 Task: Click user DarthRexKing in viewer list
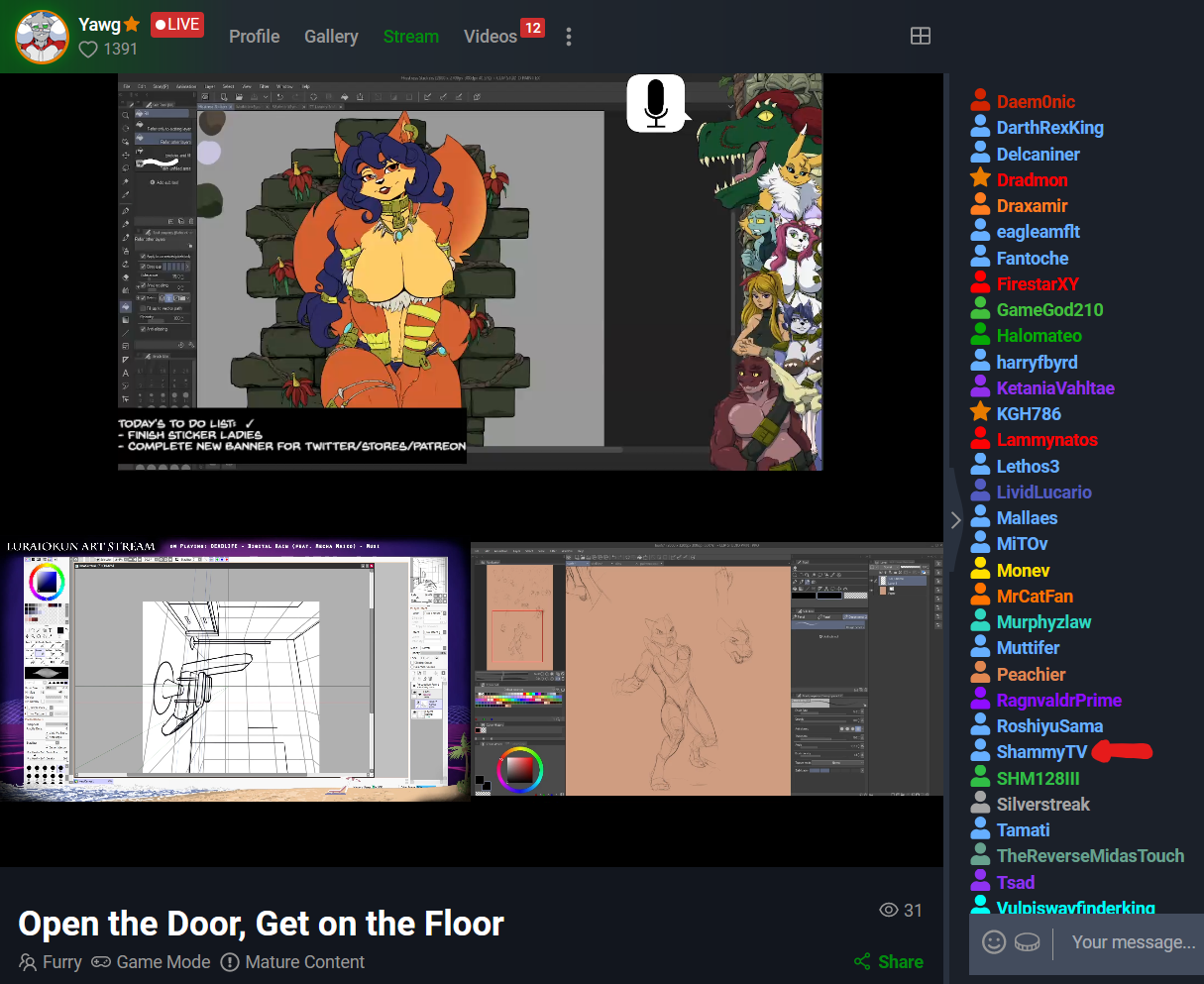(1049, 128)
